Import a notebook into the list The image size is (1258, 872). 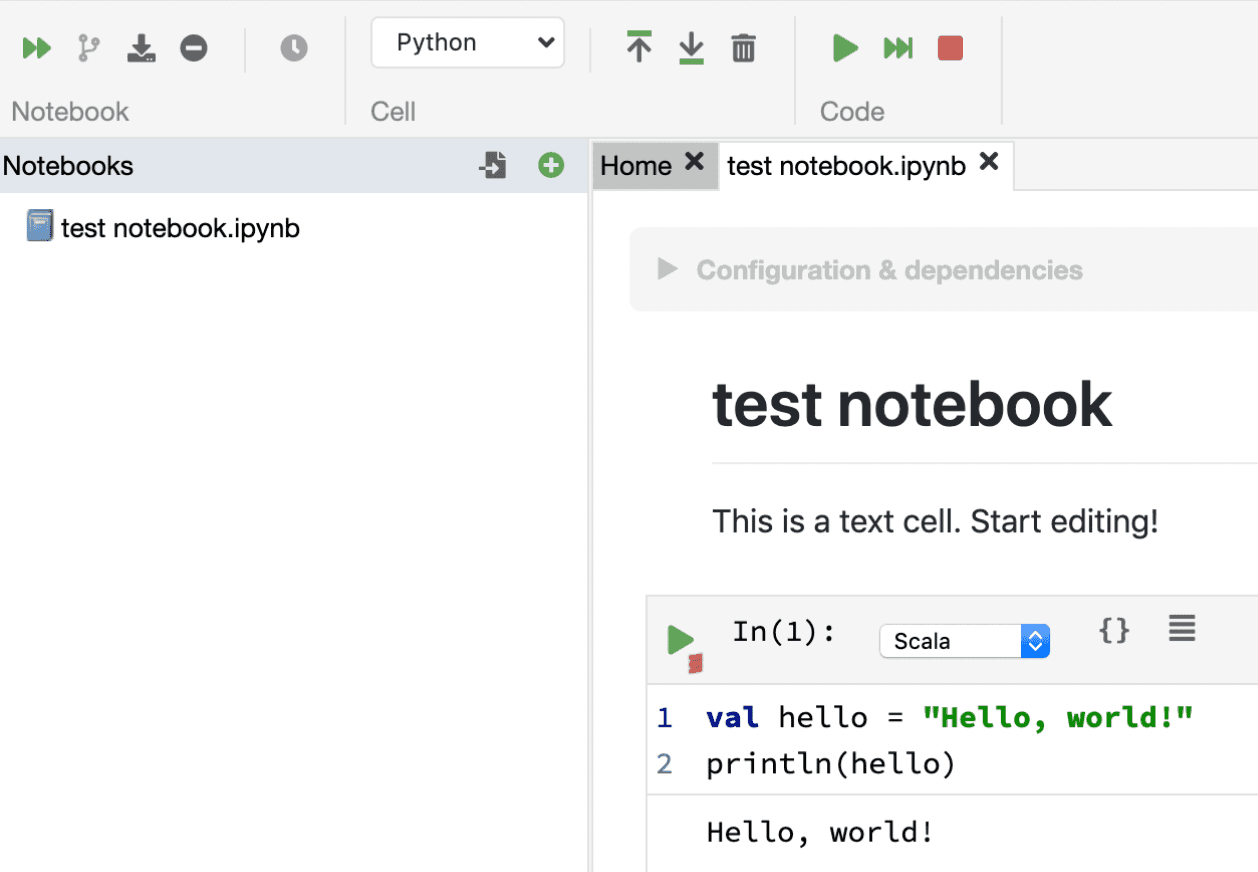click(x=491, y=165)
